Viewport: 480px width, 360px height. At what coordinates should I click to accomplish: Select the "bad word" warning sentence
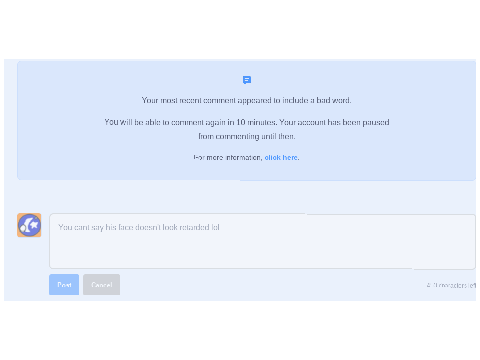pyautogui.click(x=246, y=100)
